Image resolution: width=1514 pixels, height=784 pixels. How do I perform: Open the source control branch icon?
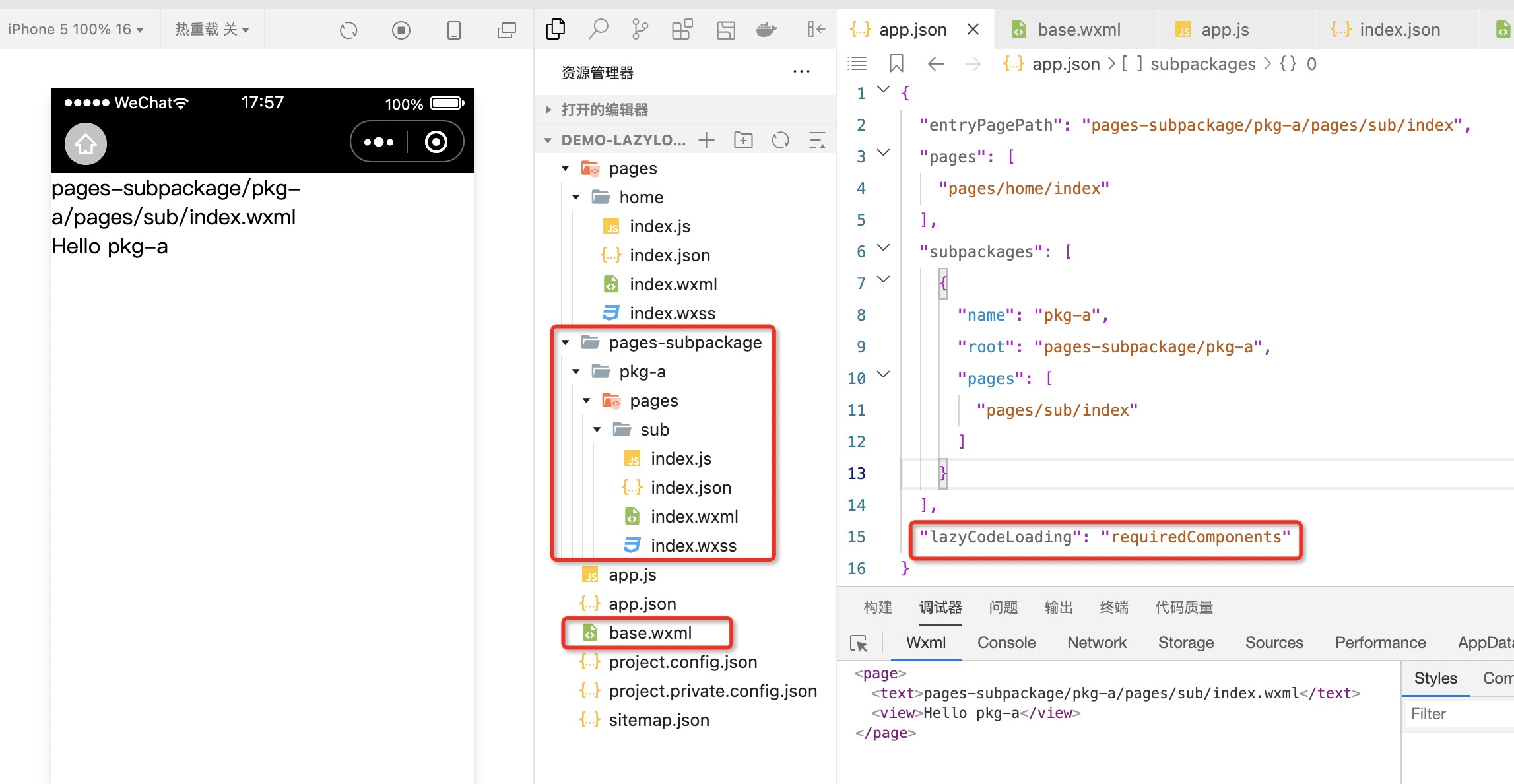[640, 29]
